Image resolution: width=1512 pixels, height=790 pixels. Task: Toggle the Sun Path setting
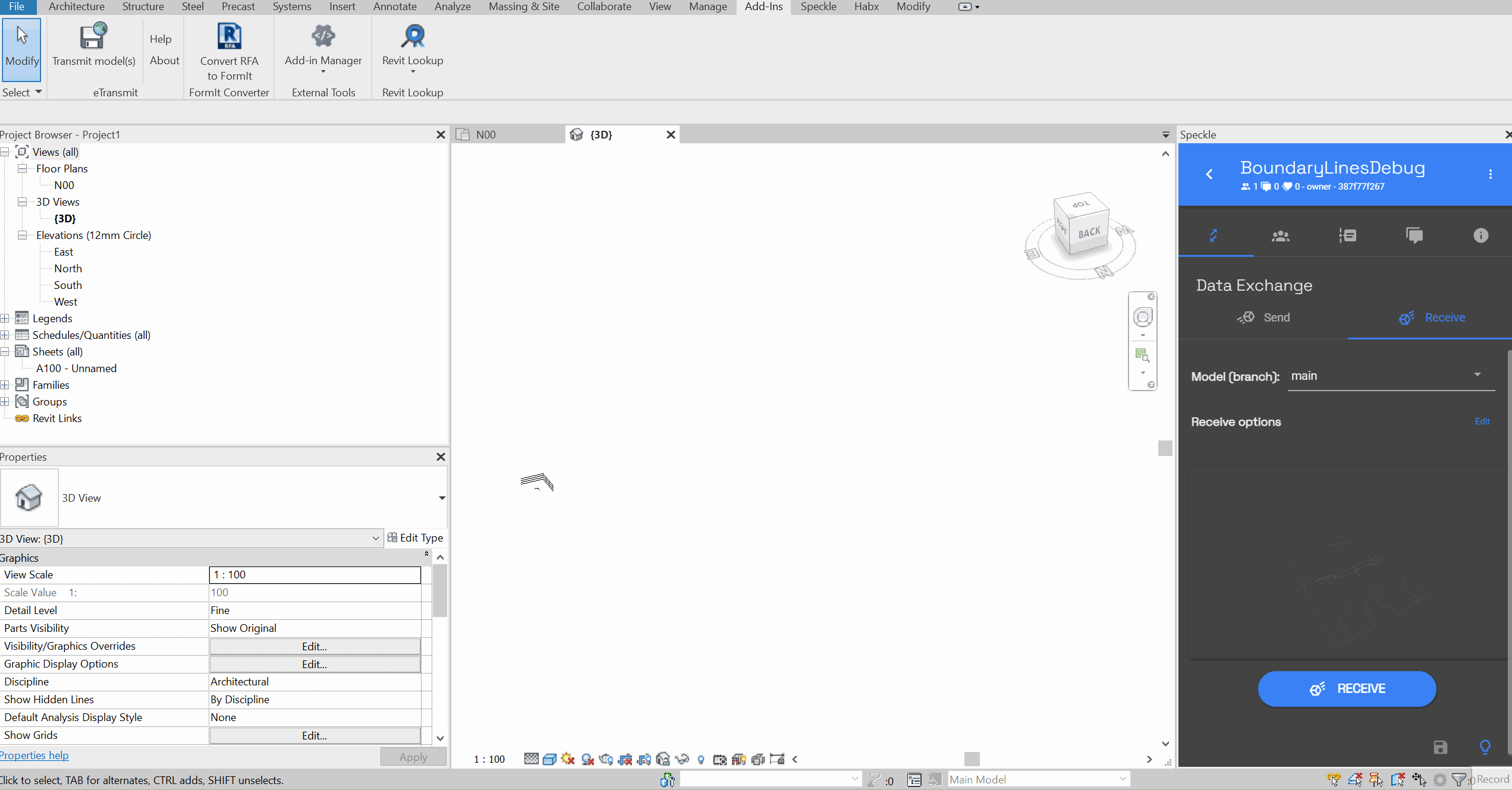[x=567, y=759]
